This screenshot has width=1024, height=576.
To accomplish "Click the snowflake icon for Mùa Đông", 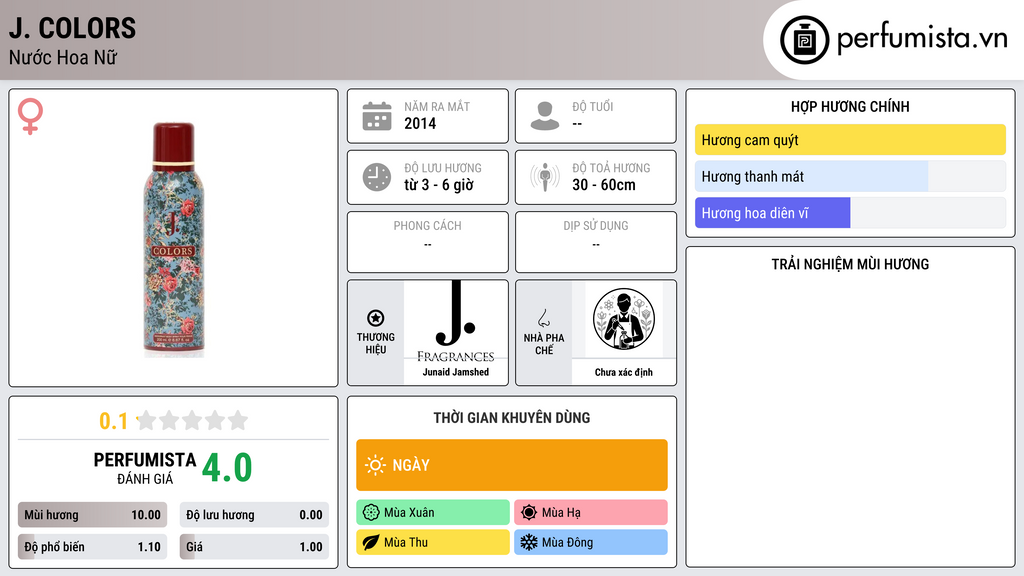I will (x=529, y=542).
